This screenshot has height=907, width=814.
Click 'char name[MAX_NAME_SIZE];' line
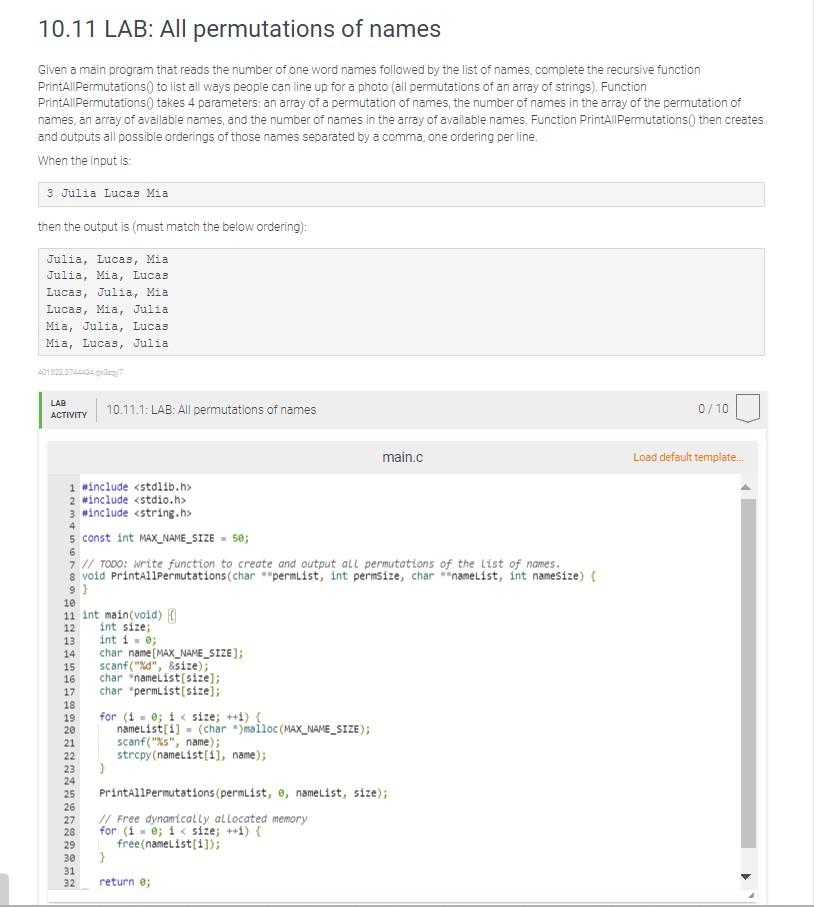coord(171,653)
